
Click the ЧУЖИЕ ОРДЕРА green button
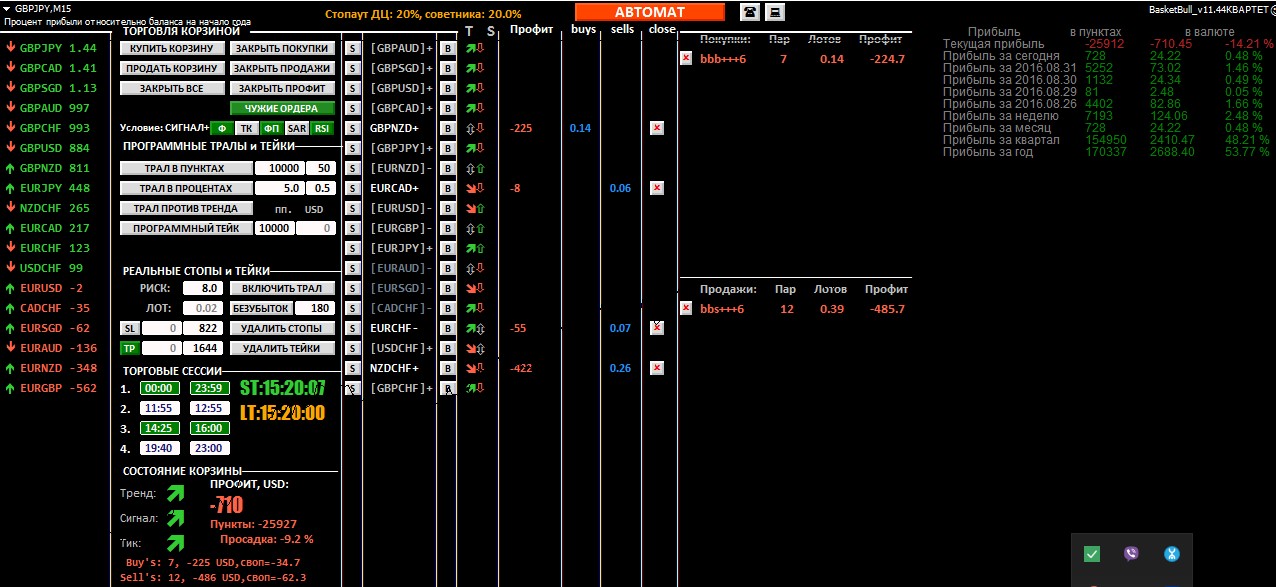click(x=281, y=108)
